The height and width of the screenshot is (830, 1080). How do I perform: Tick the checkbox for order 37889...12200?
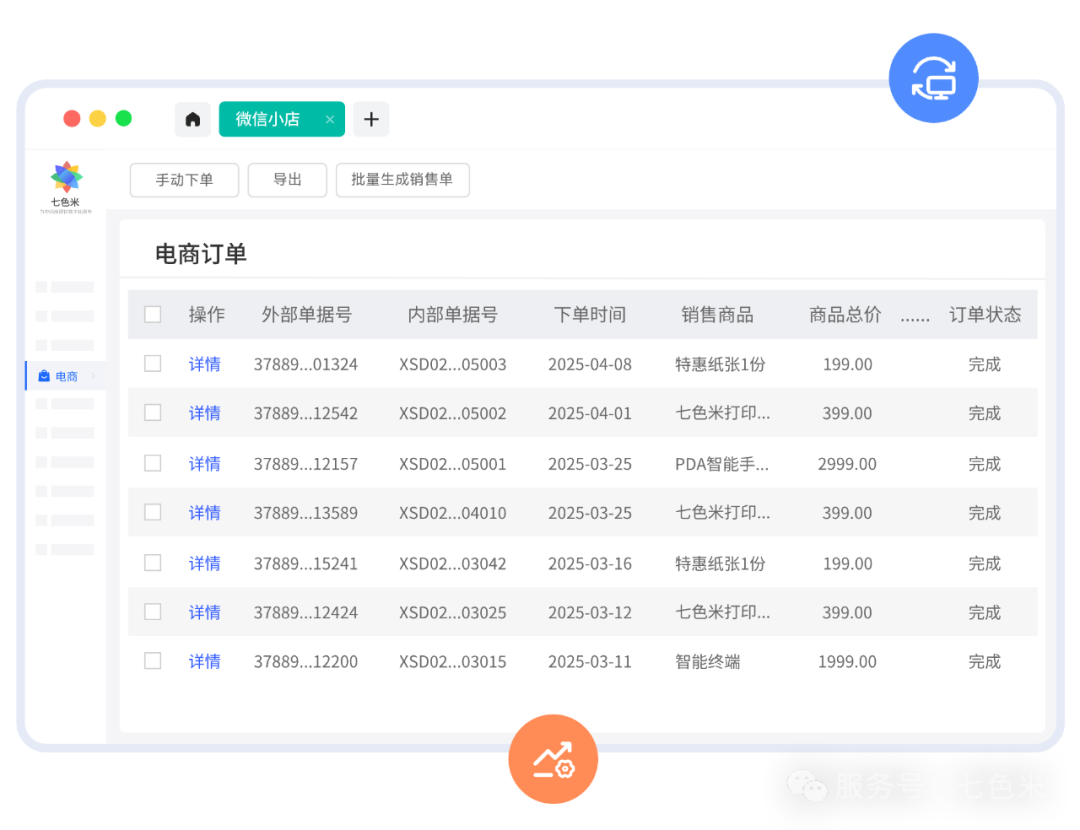point(153,661)
